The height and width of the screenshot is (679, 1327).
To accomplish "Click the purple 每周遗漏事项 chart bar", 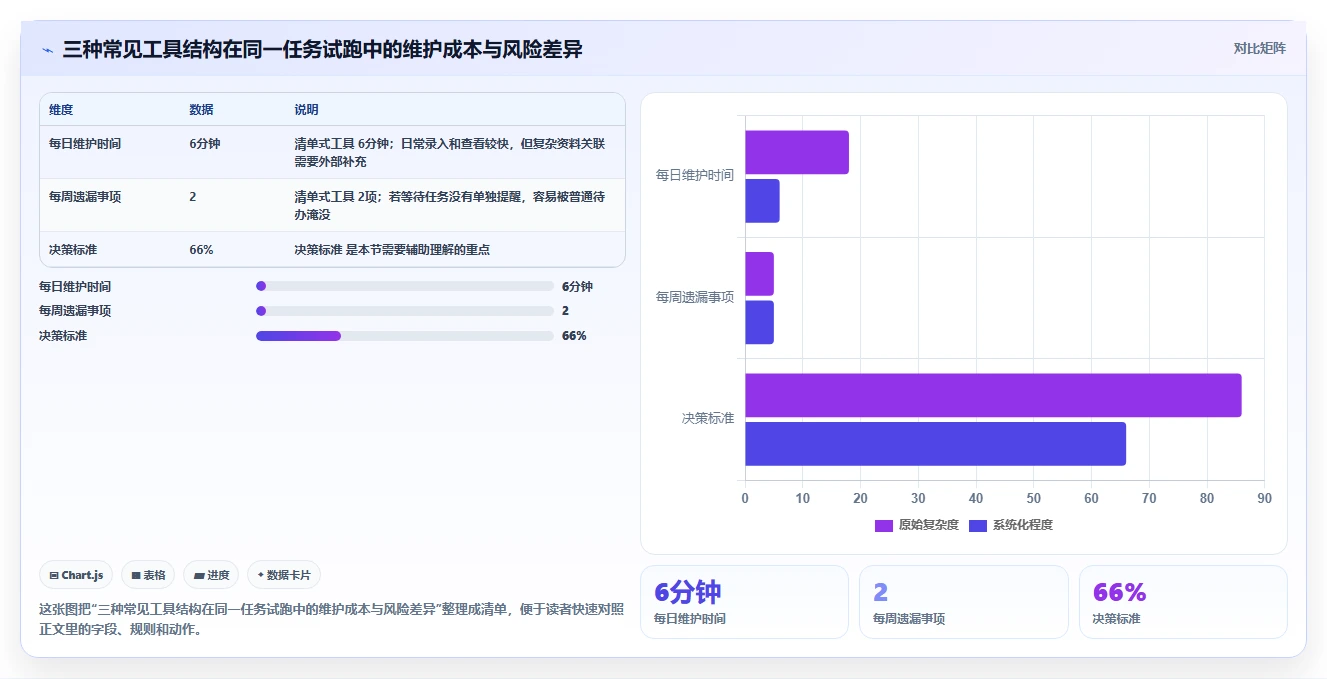I will coord(759,274).
